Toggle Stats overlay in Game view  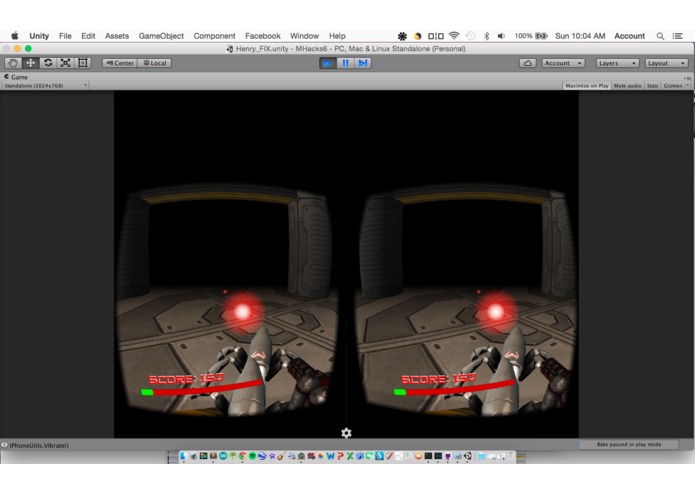point(652,86)
